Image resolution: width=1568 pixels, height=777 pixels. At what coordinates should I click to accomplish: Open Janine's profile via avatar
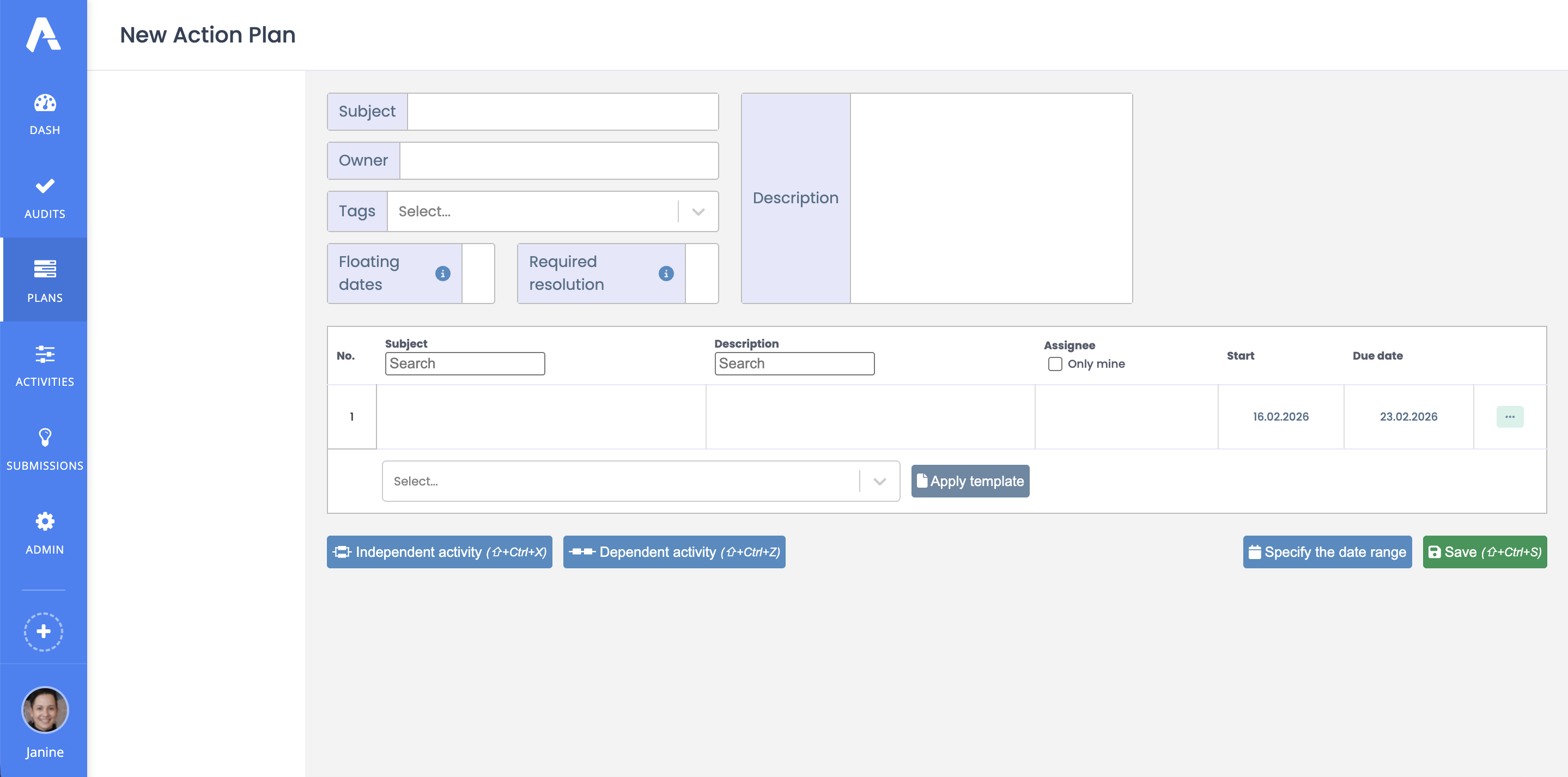coord(43,709)
